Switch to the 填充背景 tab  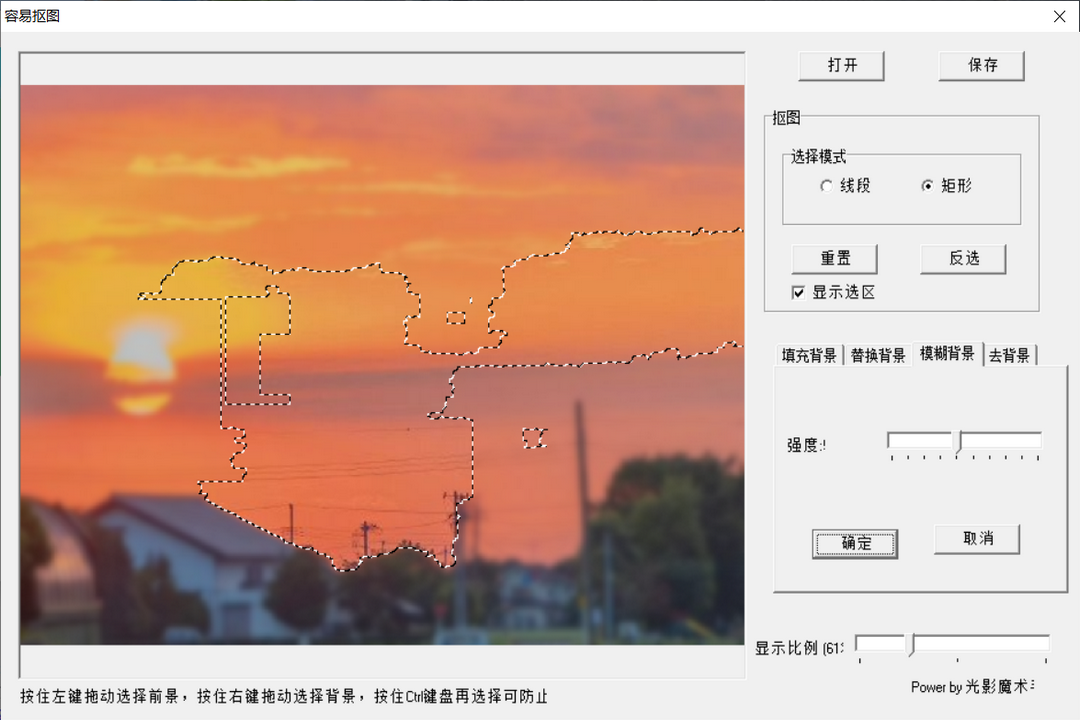tap(807, 354)
